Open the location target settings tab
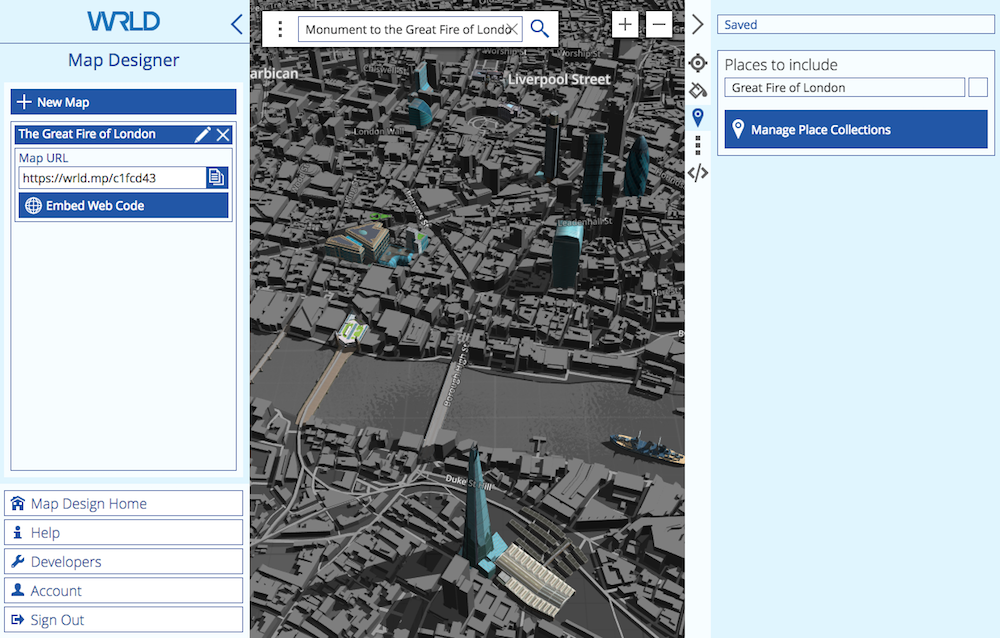 coord(698,63)
